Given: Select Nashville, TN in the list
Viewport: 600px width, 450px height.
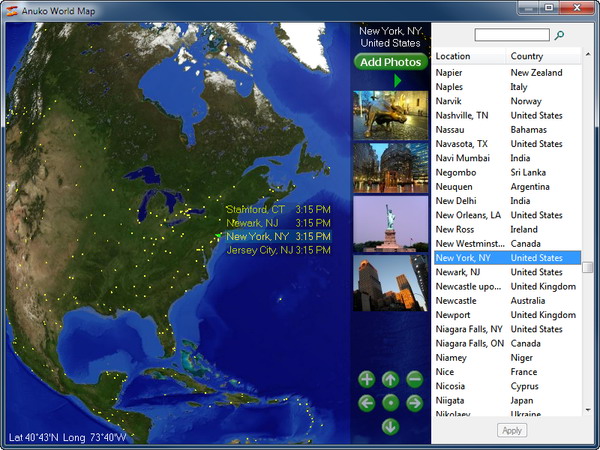Looking at the screenshot, I should 507,115.
